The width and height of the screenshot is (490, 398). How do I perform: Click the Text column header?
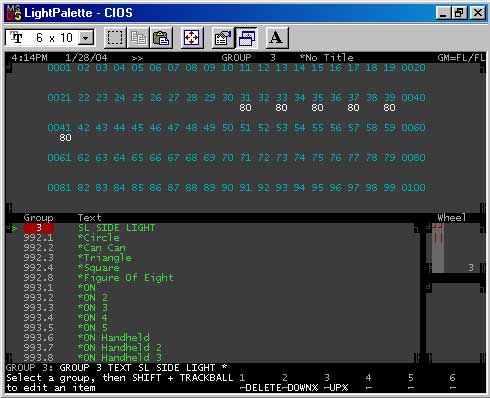[90, 218]
